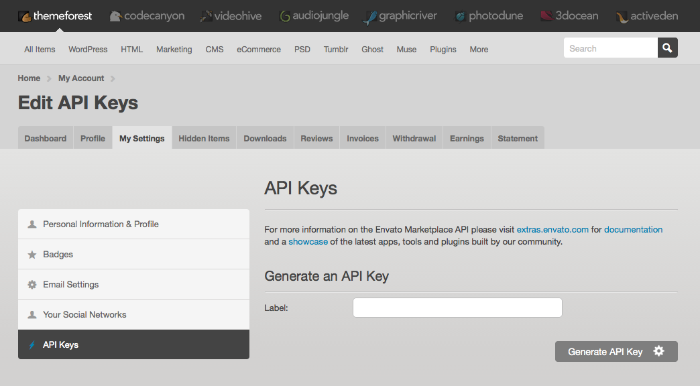This screenshot has width=700, height=386.
Task: Open the photodune marketplace logo
Action: click(x=489, y=16)
